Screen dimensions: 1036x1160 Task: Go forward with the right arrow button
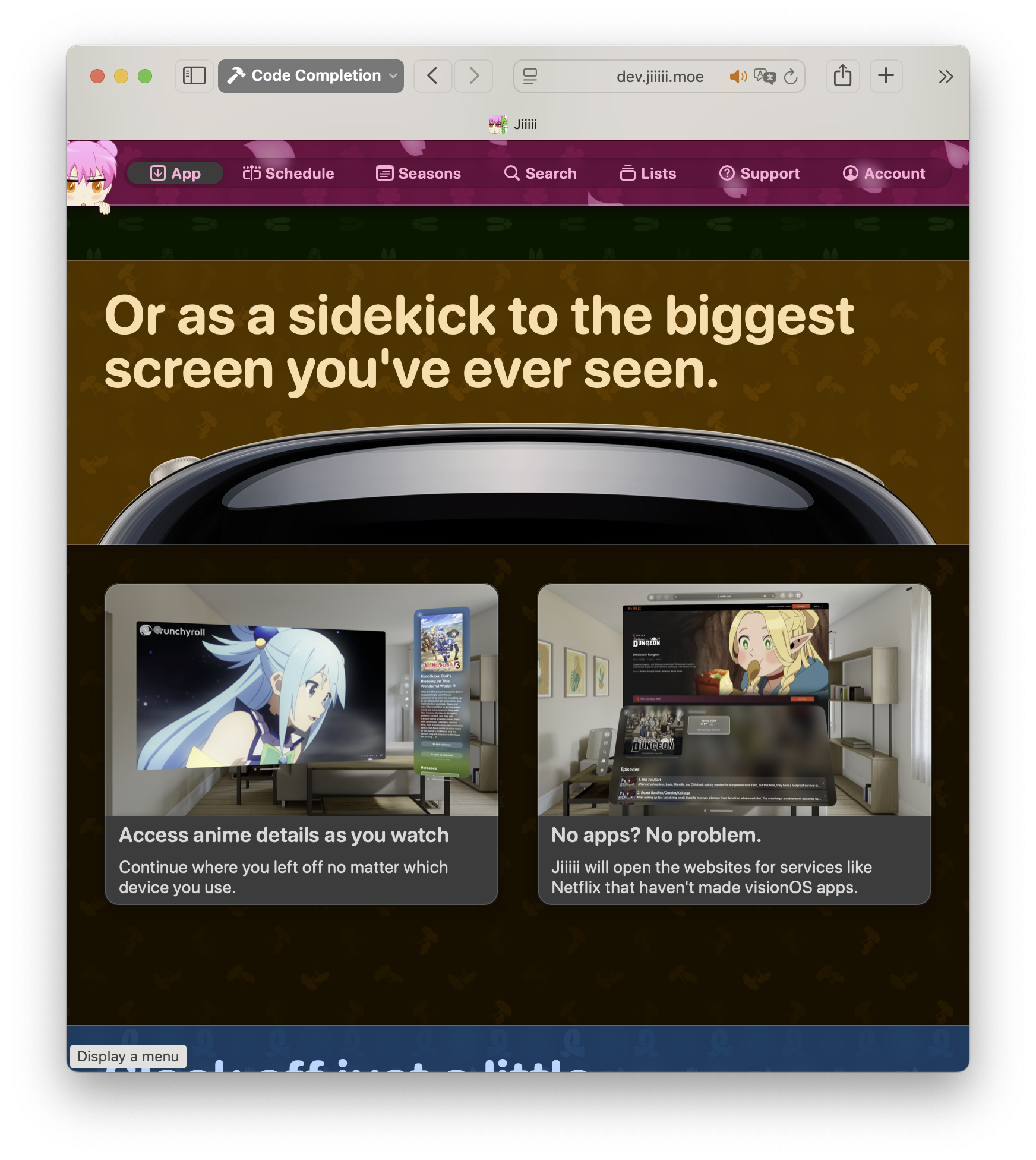[x=473, y=76]
